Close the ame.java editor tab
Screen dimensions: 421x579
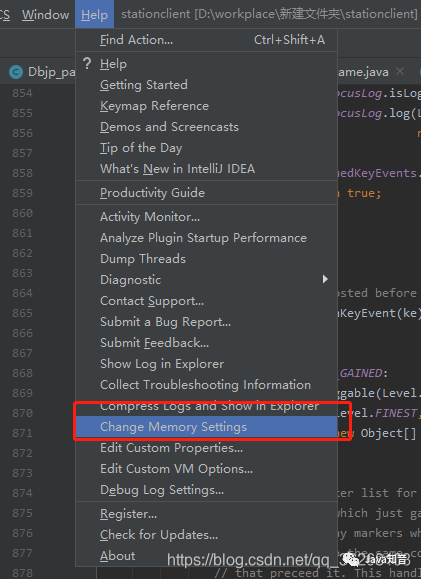tap(400, 71)
